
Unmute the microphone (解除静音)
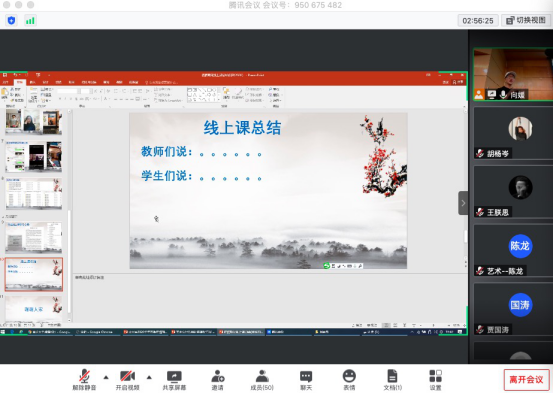click(x=84, y=380)
